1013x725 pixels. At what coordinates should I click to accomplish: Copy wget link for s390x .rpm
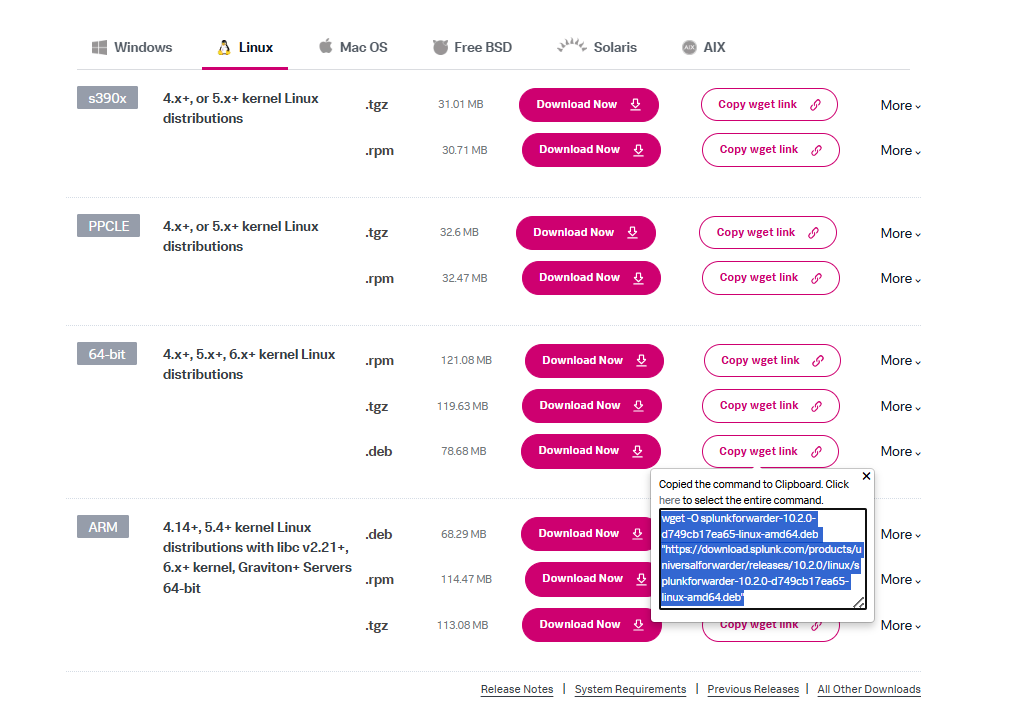click(x=770, y=150)
